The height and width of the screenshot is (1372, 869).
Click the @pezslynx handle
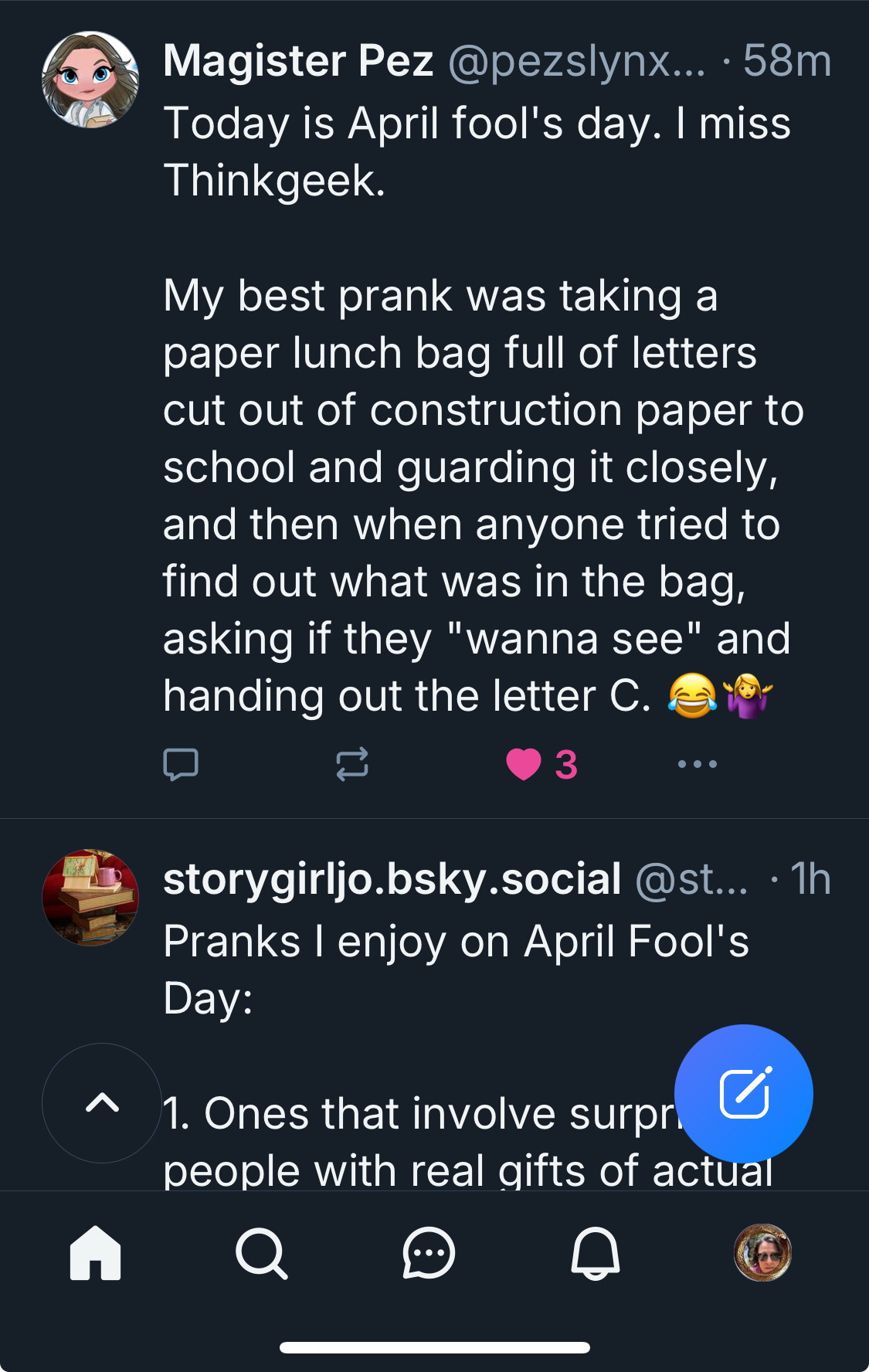(x=576, y=61)
